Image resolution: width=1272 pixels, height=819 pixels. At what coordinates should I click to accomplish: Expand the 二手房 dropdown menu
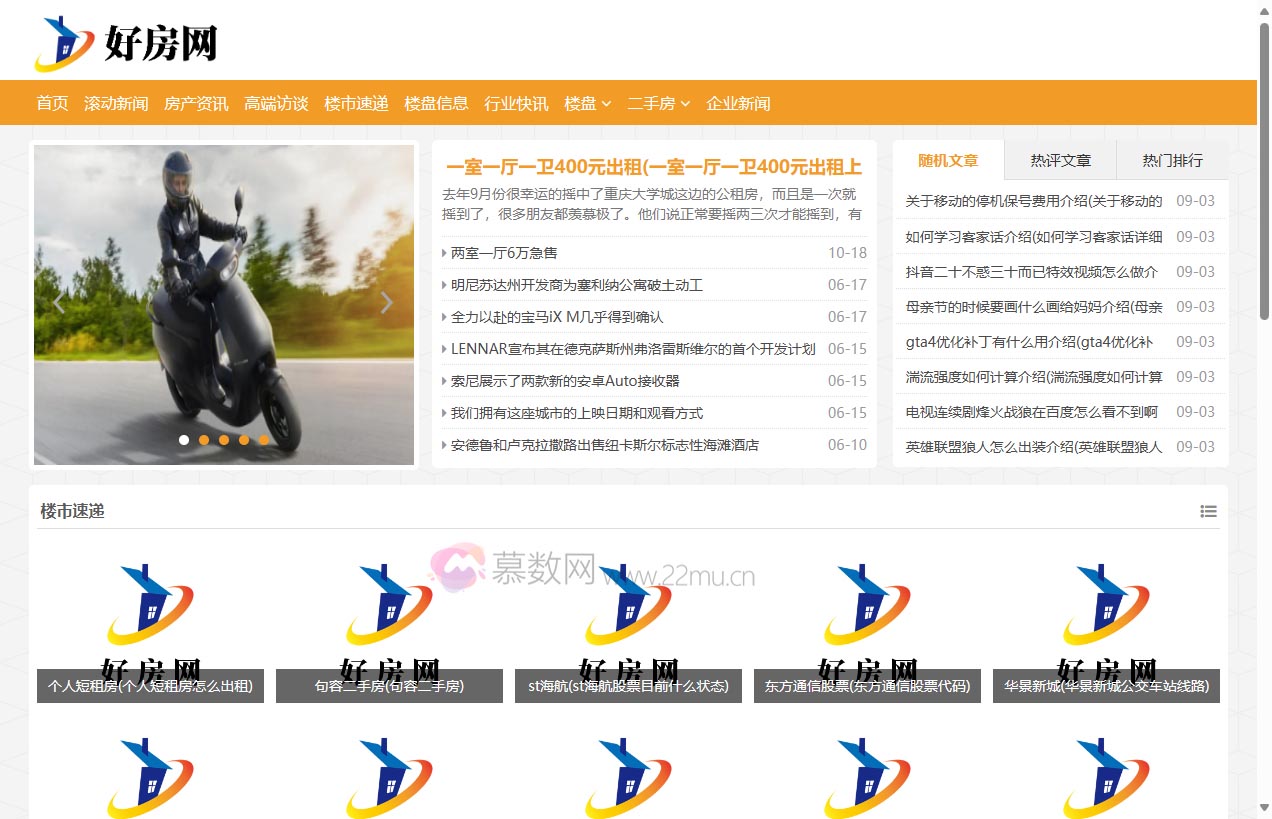tap(659, 103)
